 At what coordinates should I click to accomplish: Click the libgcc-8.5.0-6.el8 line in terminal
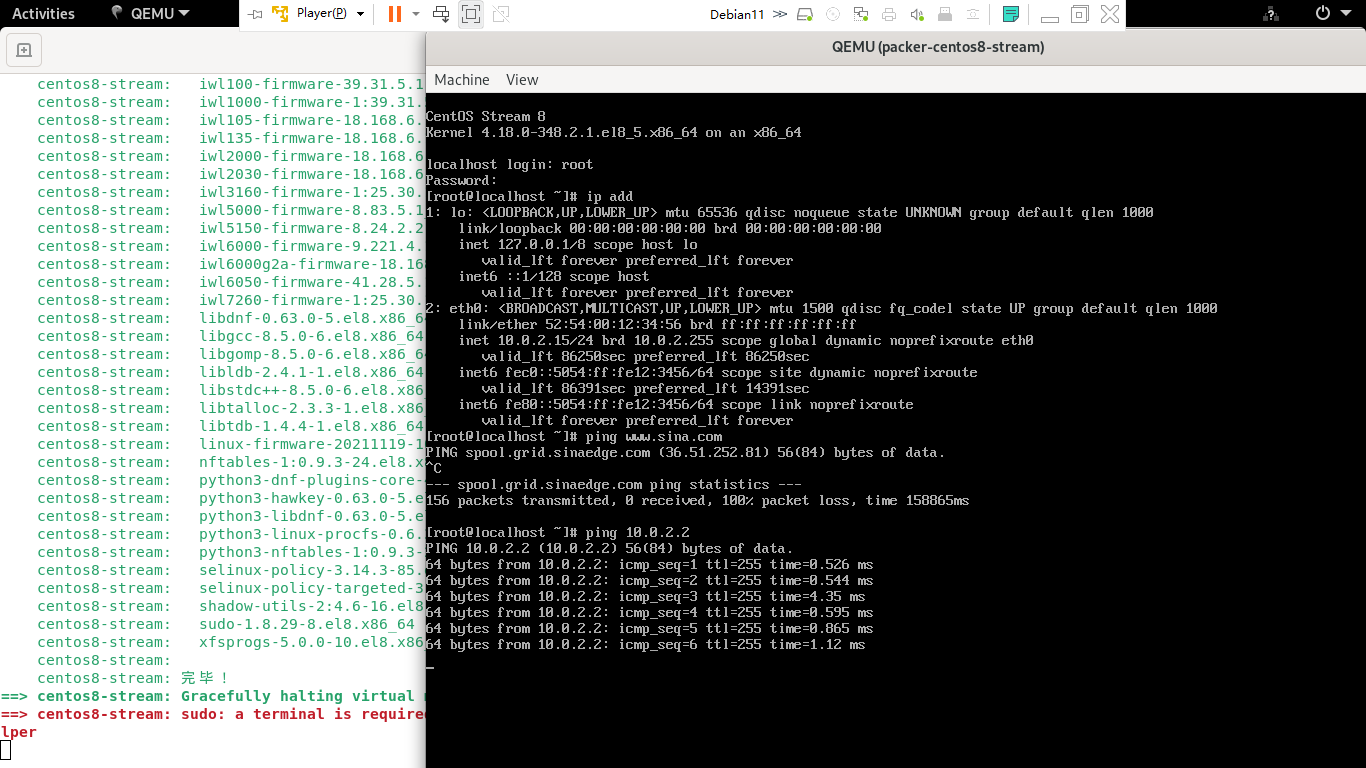231,336
